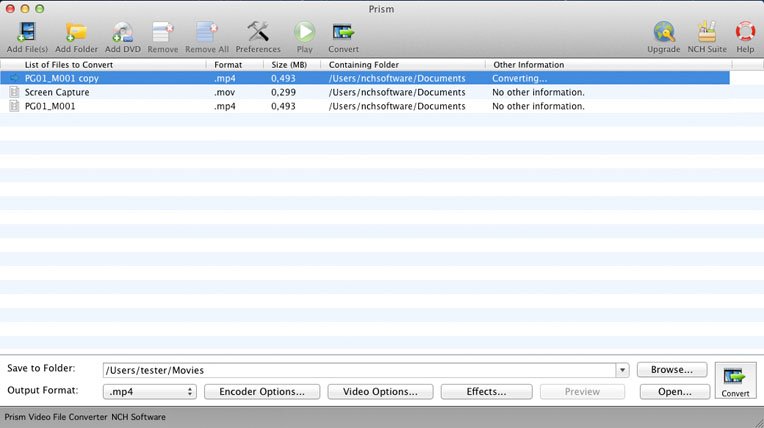764x428 pixels.
Task: Click the Add File(s) toolbar icon
Action: click(27, 35)
